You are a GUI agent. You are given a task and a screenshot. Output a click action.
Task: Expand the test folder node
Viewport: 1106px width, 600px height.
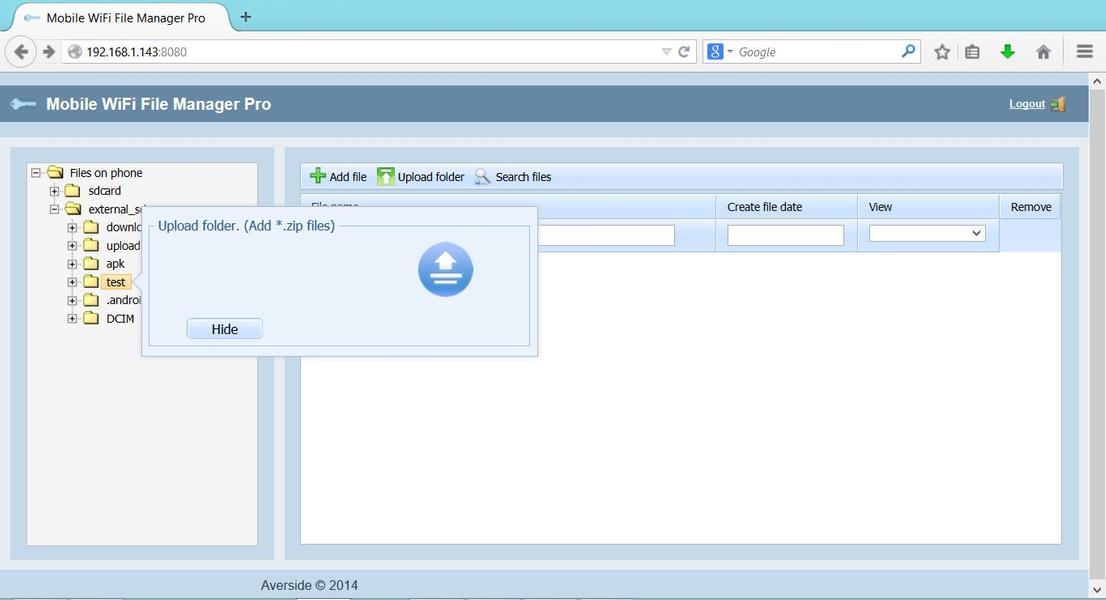pyautogui.click(x=72, y=282)
